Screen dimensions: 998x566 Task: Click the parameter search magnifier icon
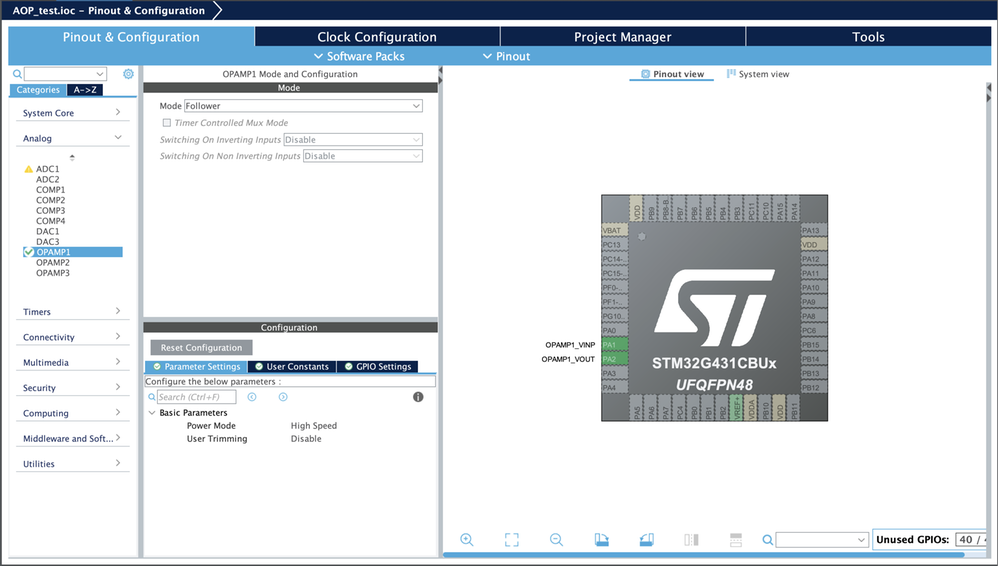pyautogui.click(x=151, y=397)
